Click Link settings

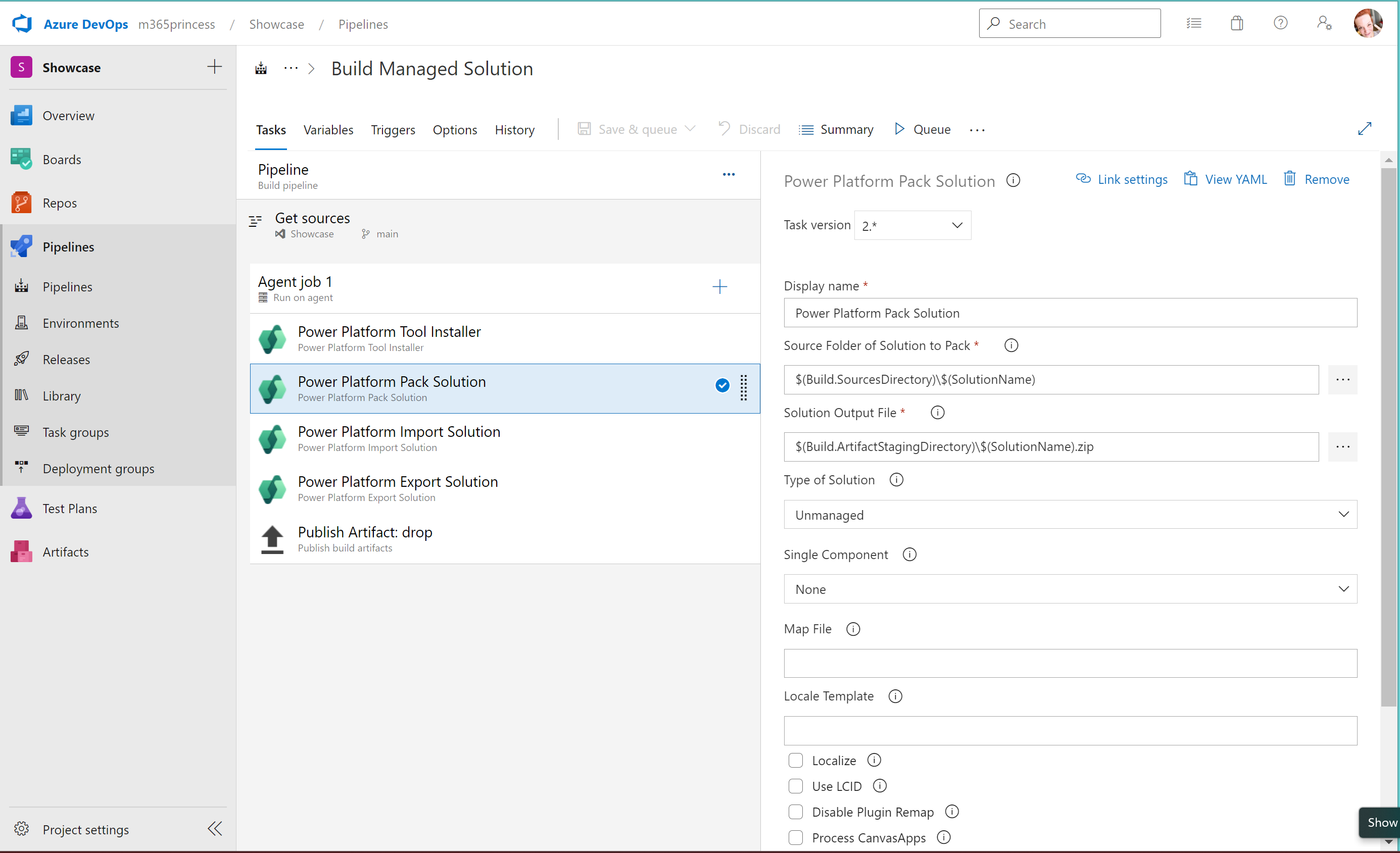pos(1122,179)
